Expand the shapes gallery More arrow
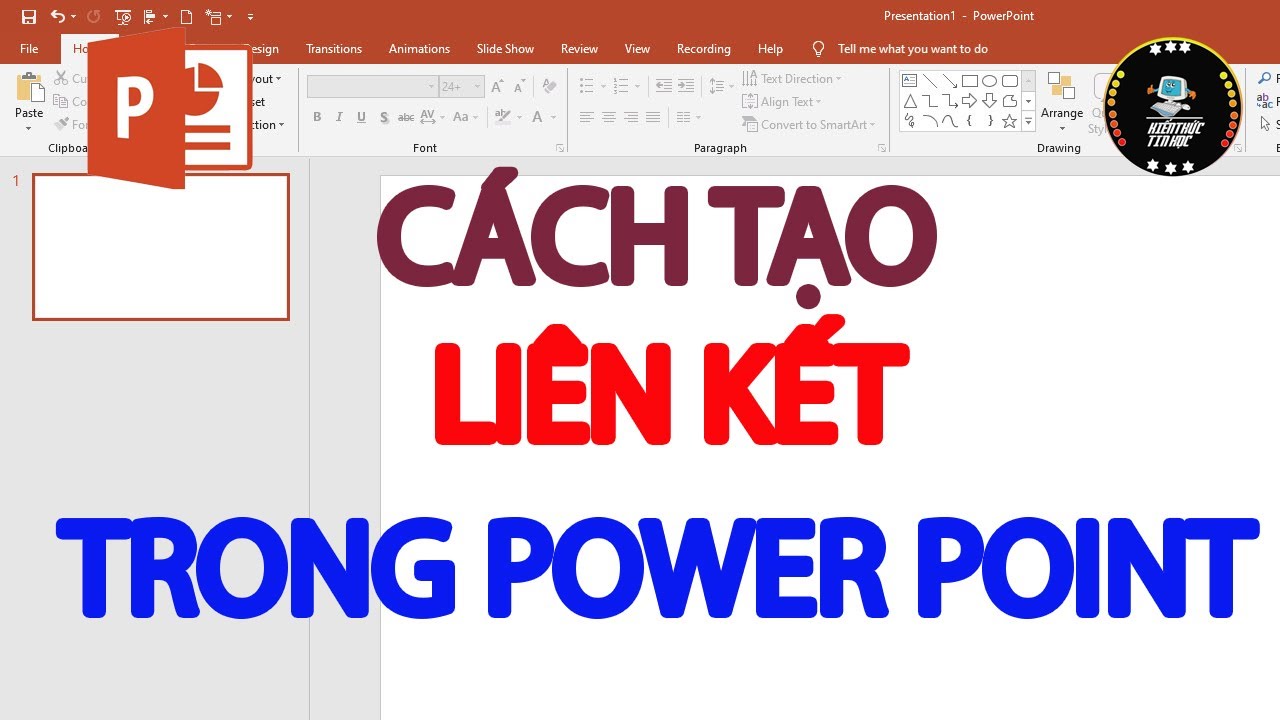Viewport: 1280px width, 720px height. (x=1028, y=122)
